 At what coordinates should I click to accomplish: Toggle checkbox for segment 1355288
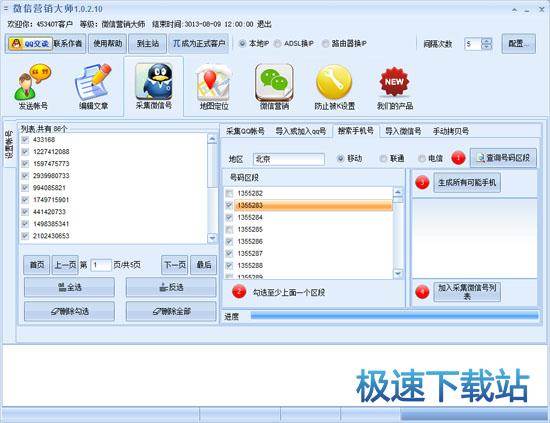pyautogui.click(x=229, y=265)
